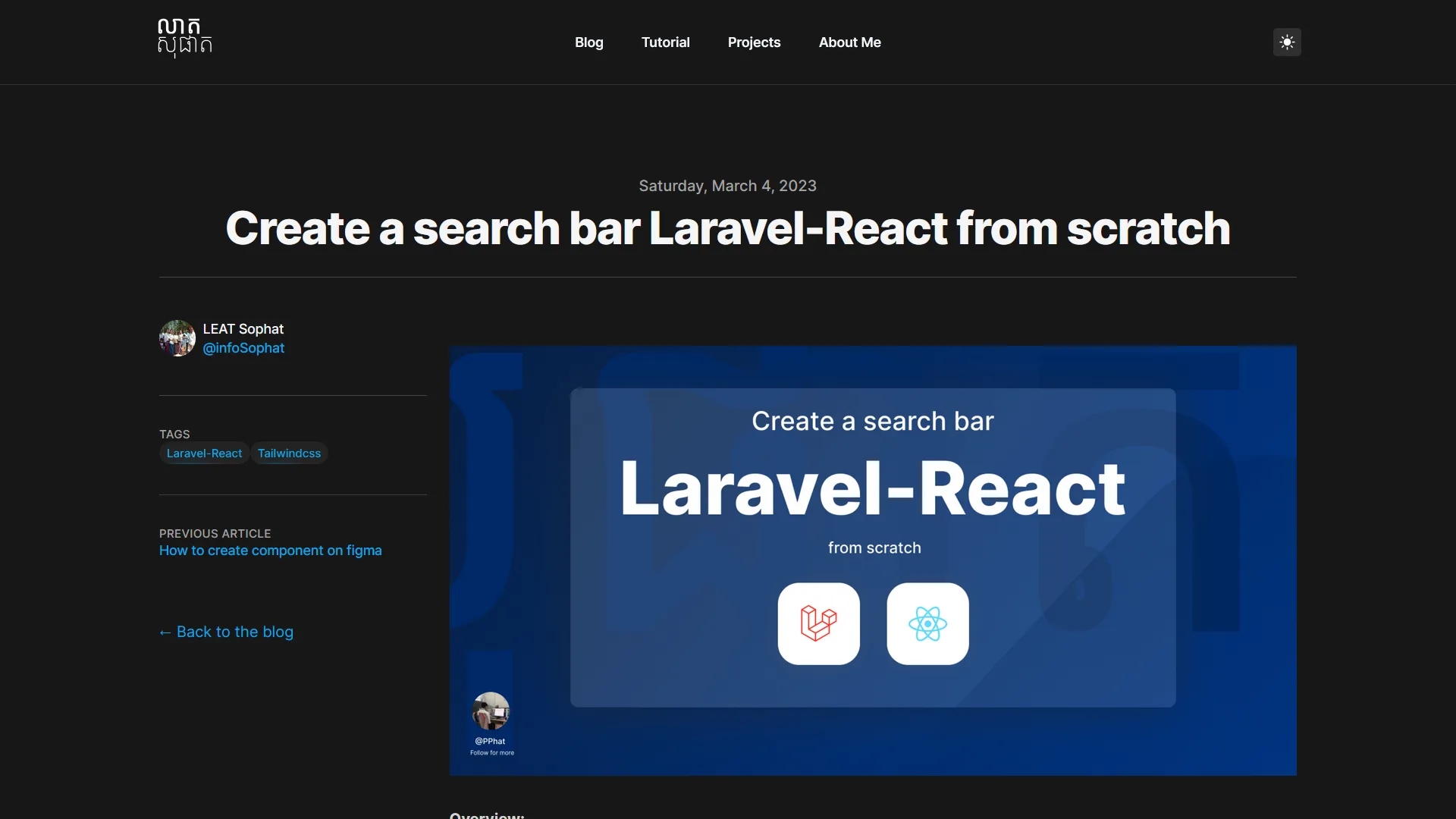Click the Laravel logo in the cover image
This screenshot has width=1456, height=819.
(819, 623)
